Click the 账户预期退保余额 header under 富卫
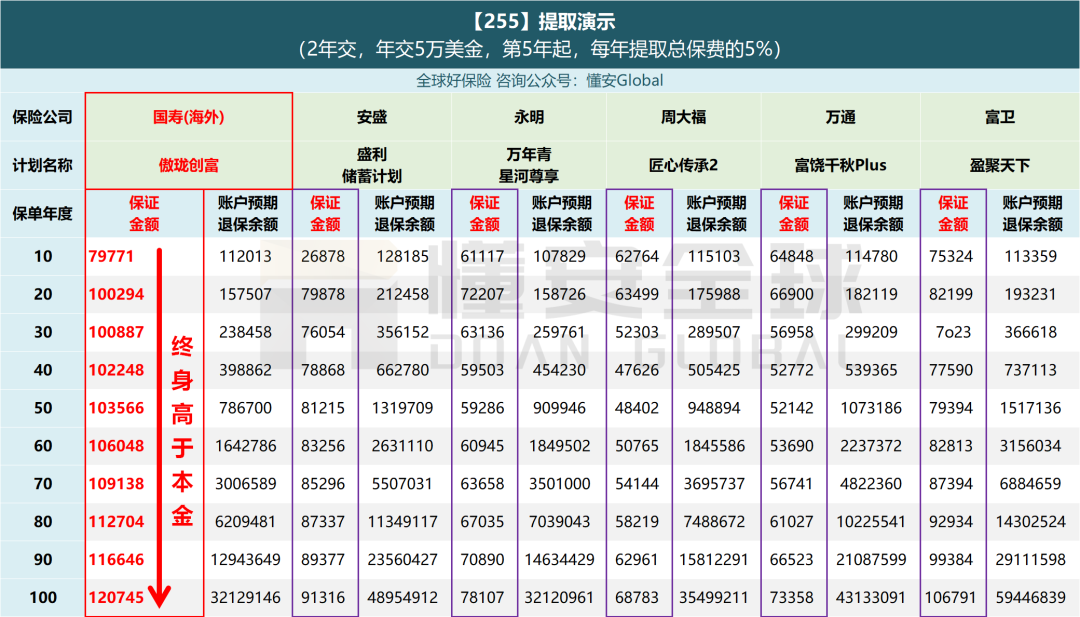 [1032, 213]
